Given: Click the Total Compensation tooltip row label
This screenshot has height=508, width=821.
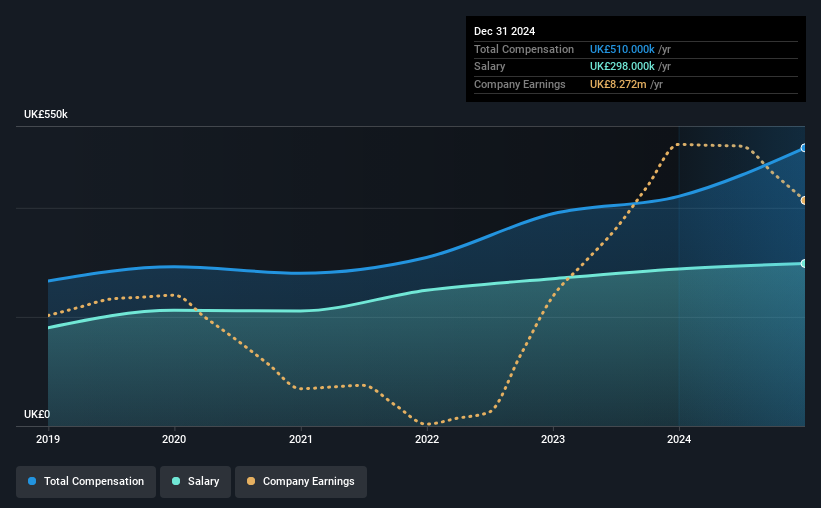Looking at the screenshot, I should click(x=524, y=49).
